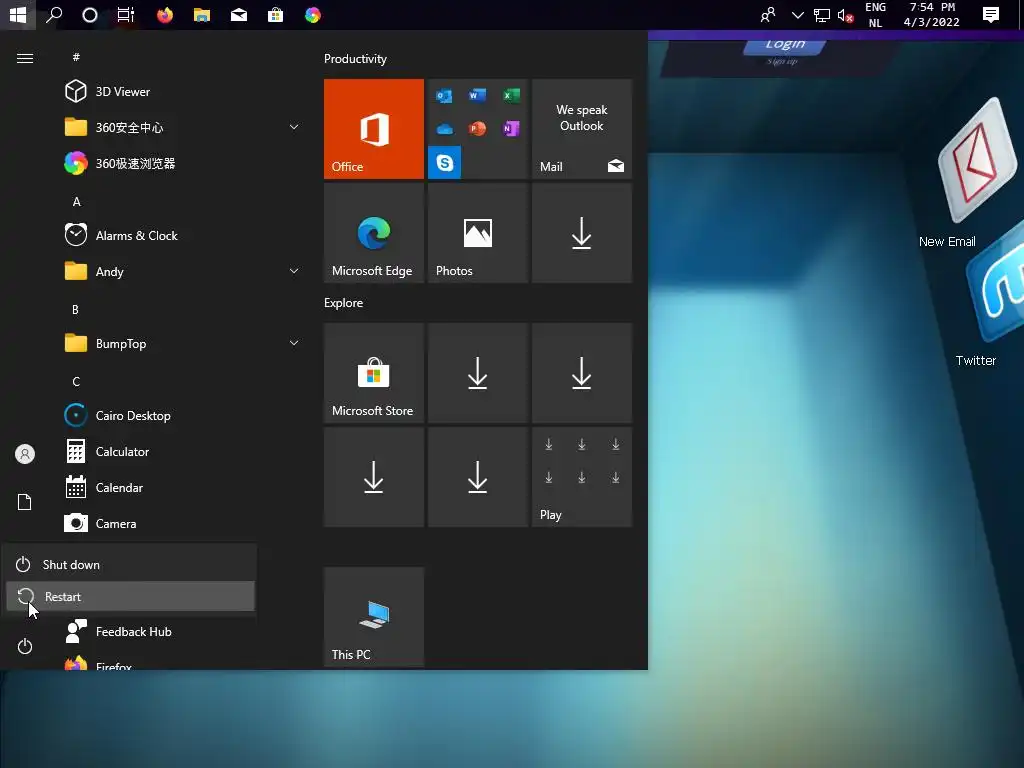Image resolution: width=1024 pixels, height=768 pixels.
Task: Expand the BumpTop folder chevron
Action: point(294,343)
